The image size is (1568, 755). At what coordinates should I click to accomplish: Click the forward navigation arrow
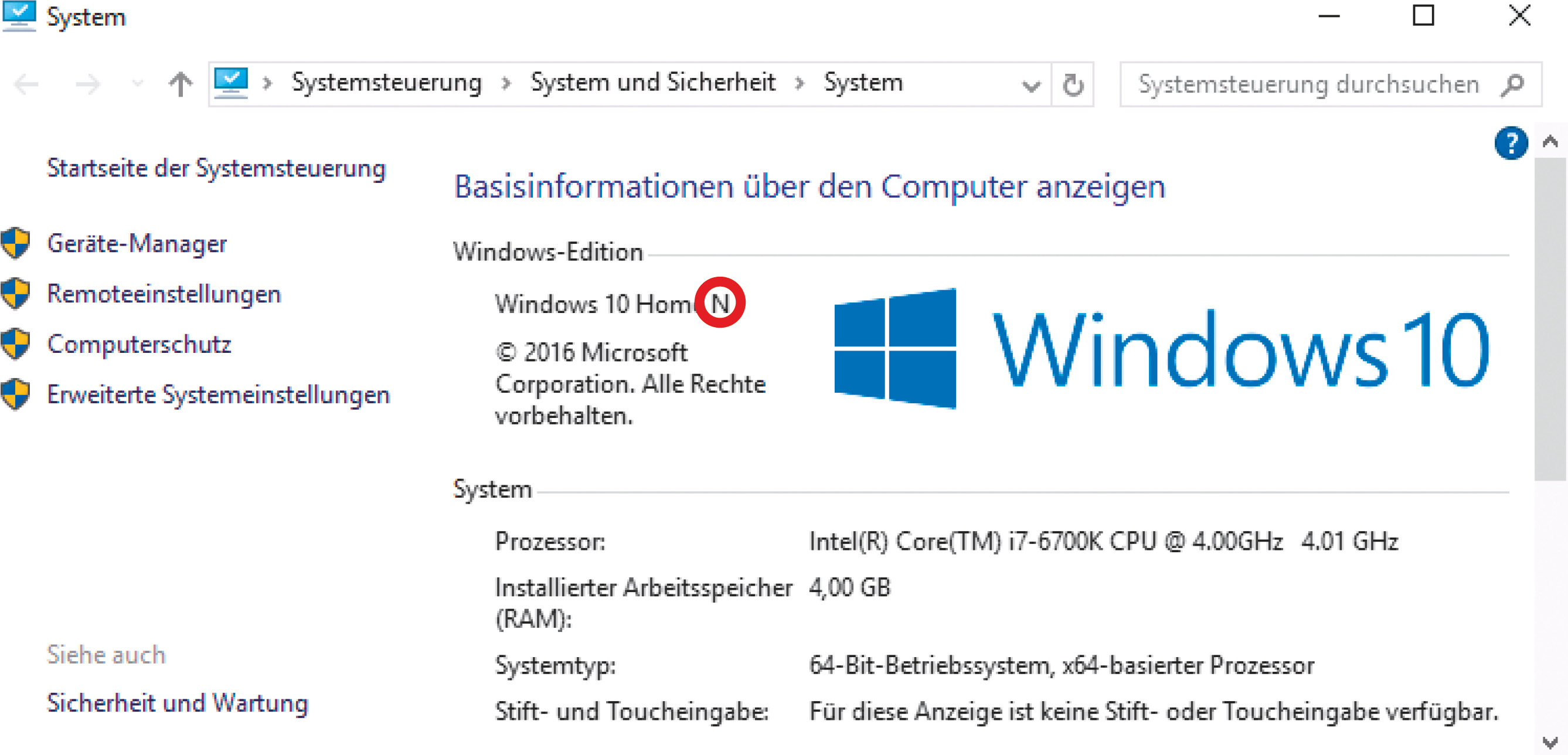pos(88,84)
